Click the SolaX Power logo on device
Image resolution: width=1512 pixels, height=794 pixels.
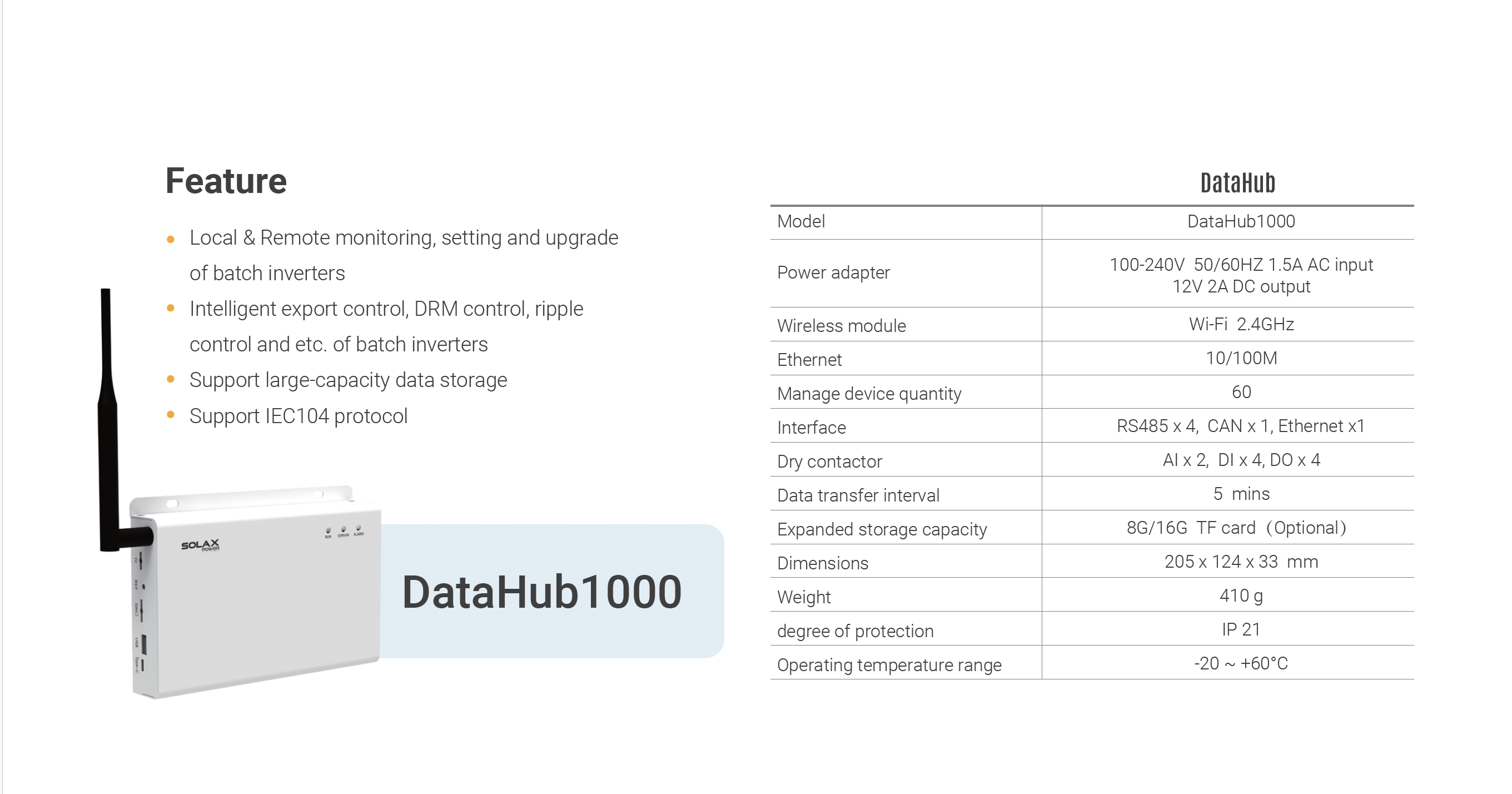200,545
